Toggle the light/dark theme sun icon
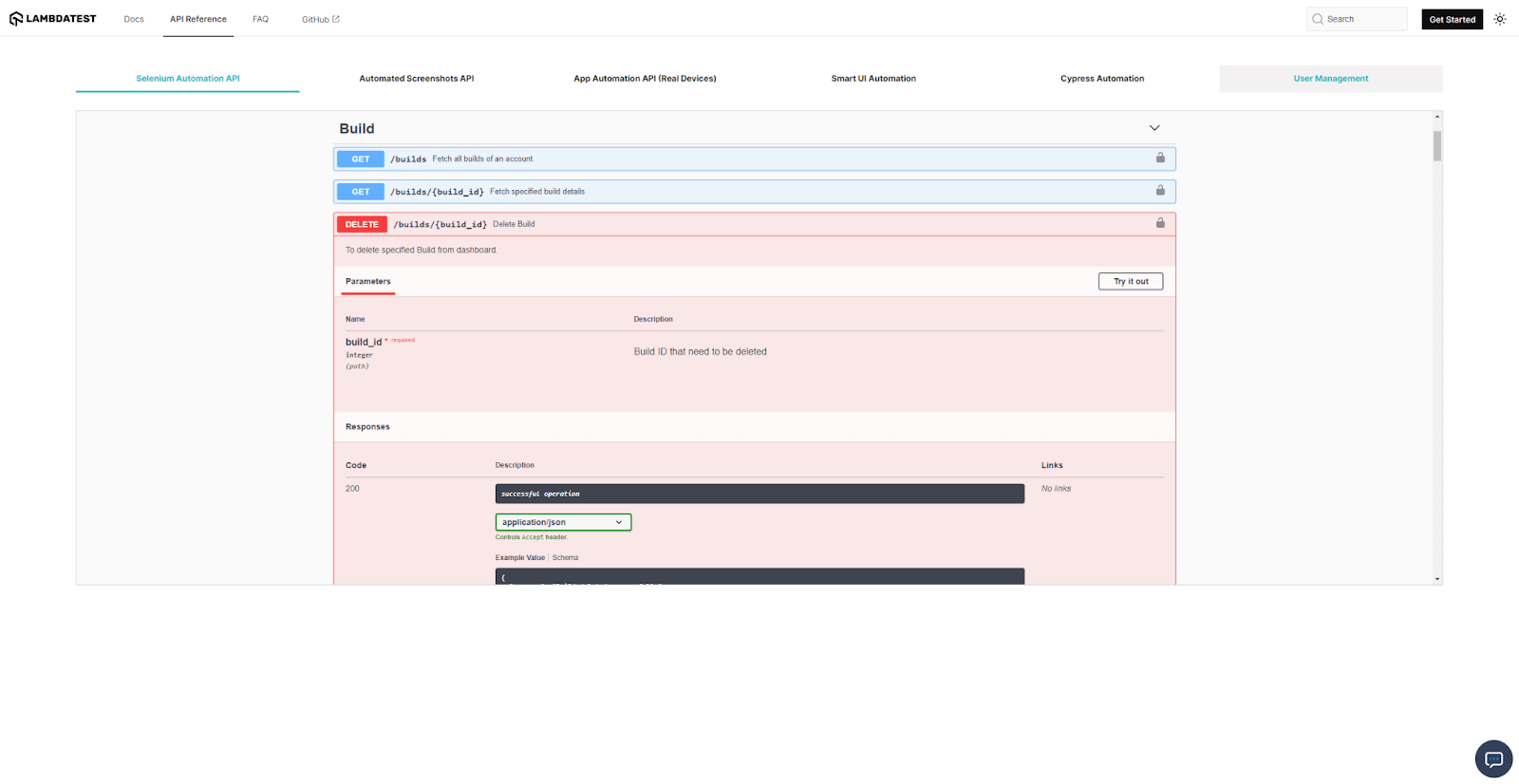 pyautogui.click(x=1500, y=19)
